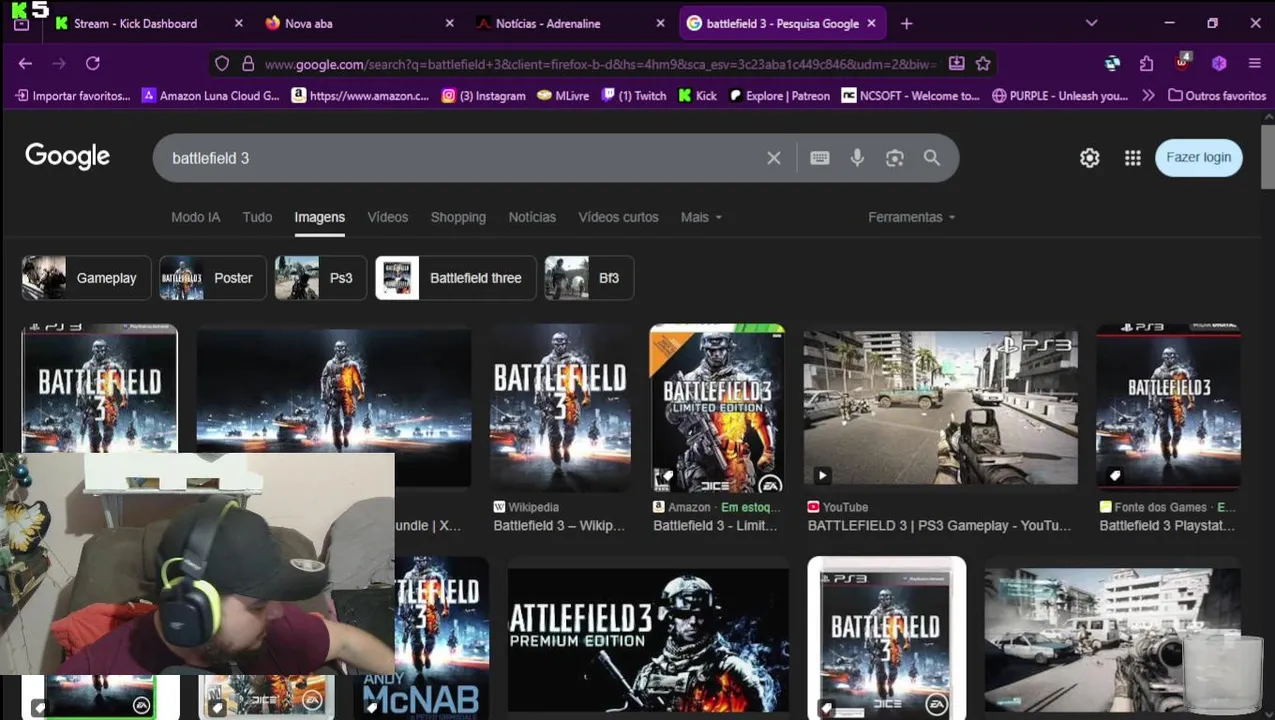The image size is (1275, 720).
Task: Filter by the Poster chip
Action: click(213, 278)
